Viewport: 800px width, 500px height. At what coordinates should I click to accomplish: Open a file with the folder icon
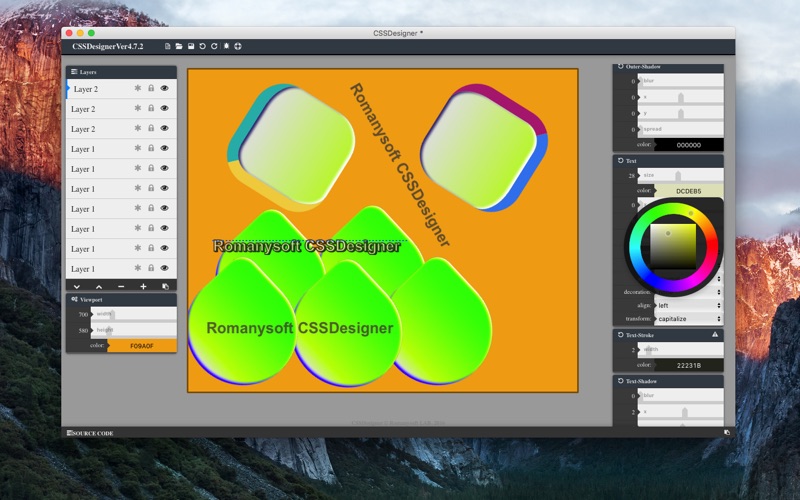(179, 46)
